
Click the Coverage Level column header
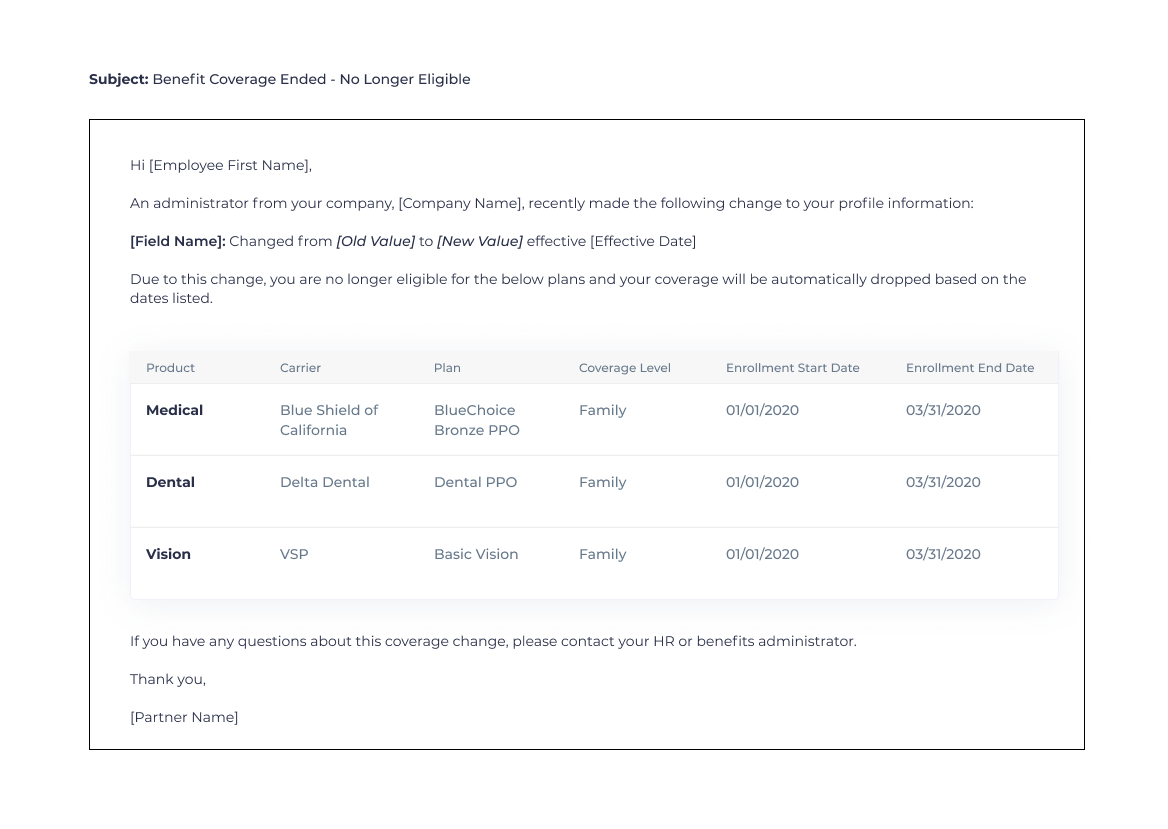click(624, 368)
